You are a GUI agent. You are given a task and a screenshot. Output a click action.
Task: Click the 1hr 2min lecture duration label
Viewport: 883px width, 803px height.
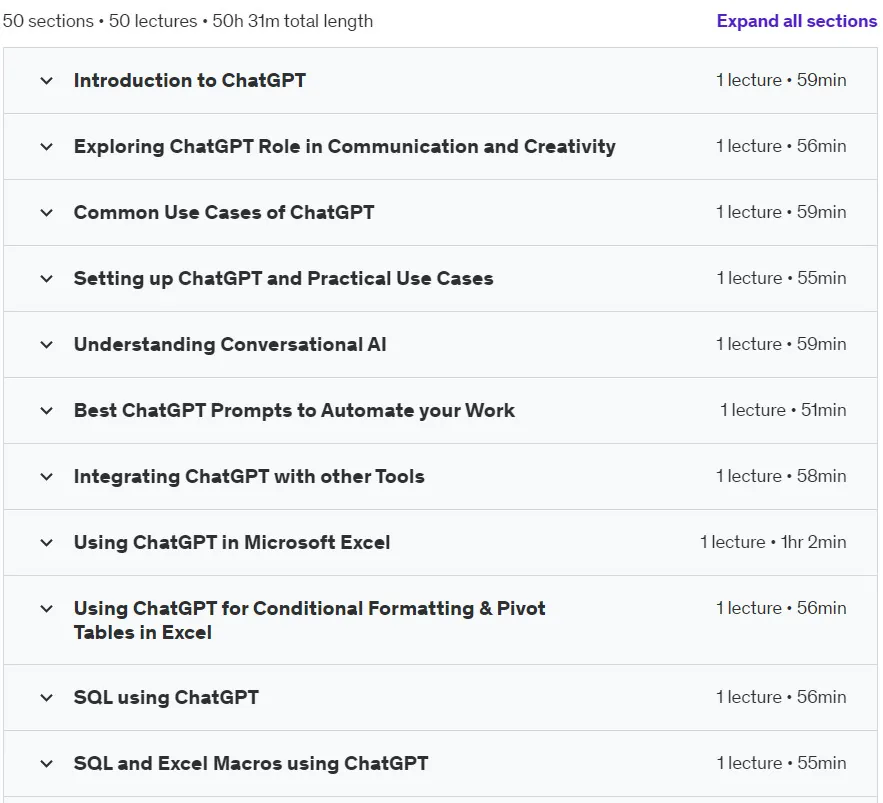813,542
